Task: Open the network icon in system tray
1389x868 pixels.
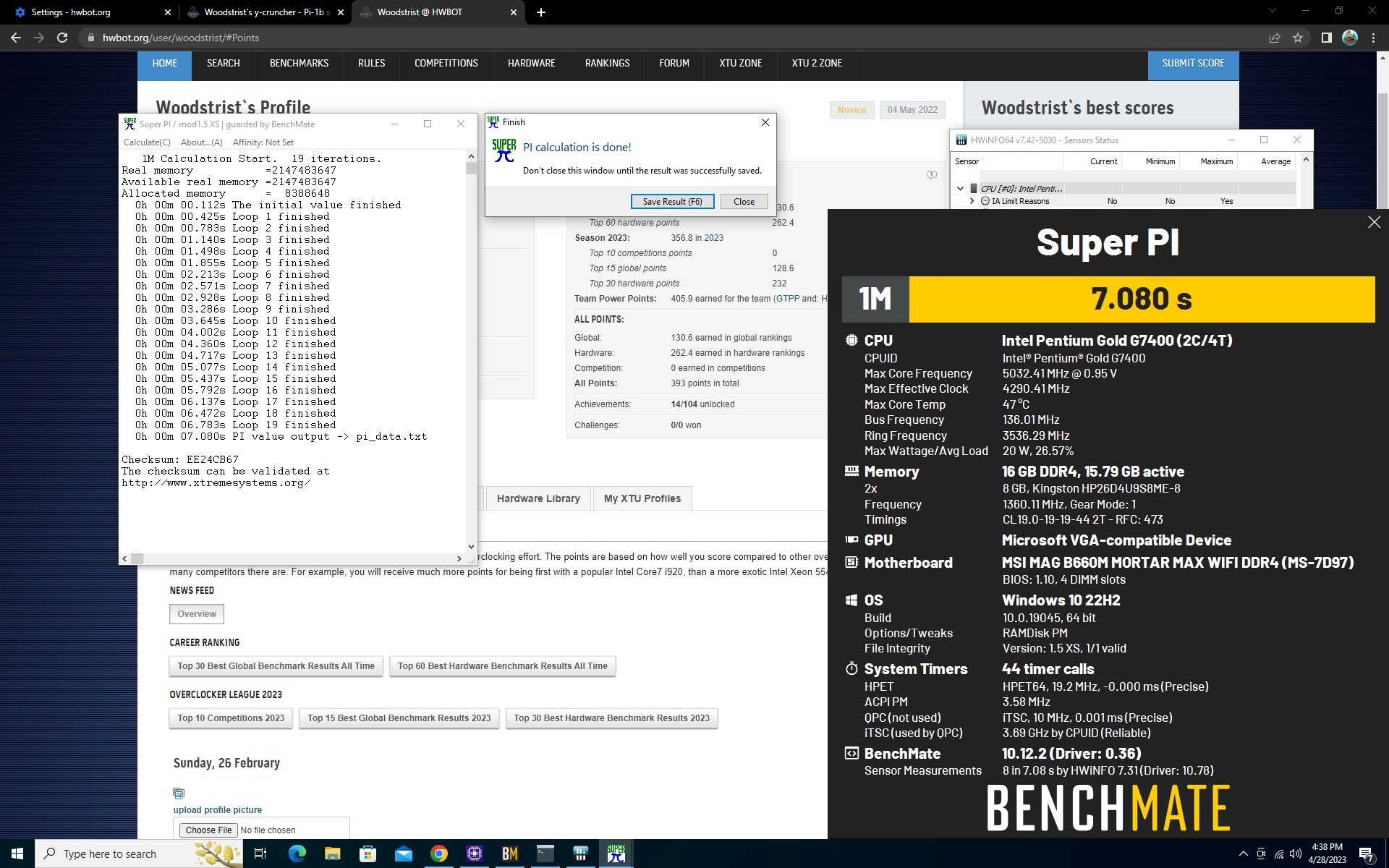Action: pos(1278,854)
